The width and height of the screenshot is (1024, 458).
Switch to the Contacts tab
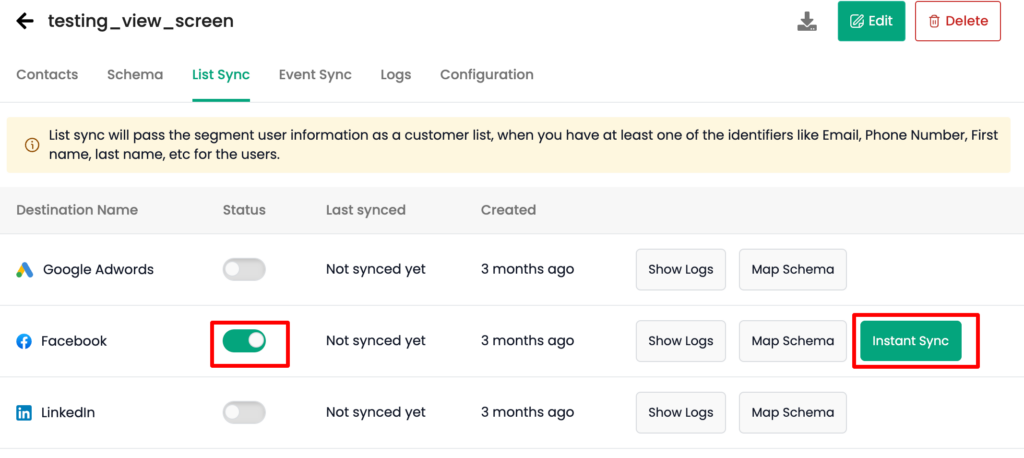pos(47,74)
